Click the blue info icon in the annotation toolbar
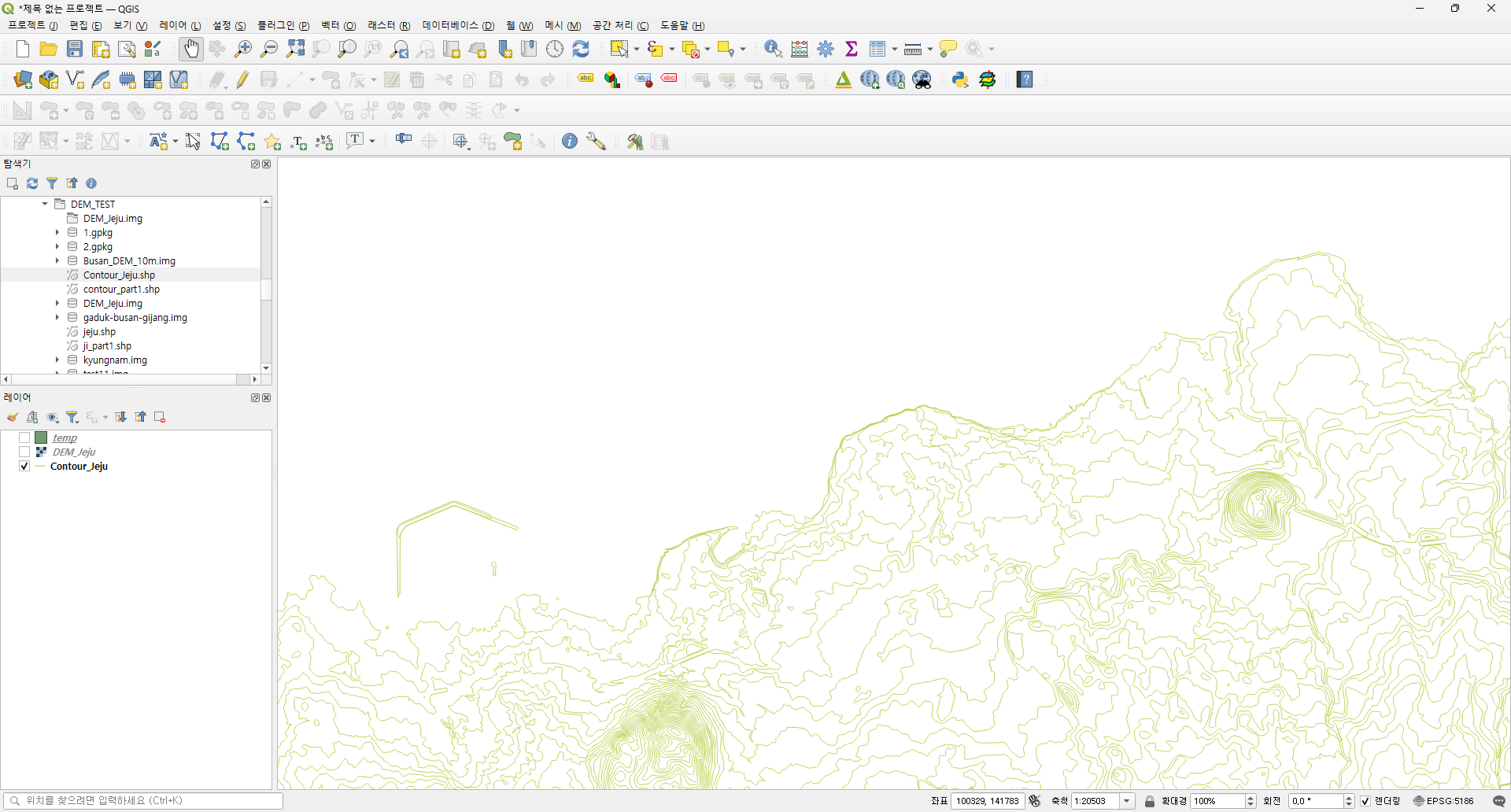 (570, 141)
